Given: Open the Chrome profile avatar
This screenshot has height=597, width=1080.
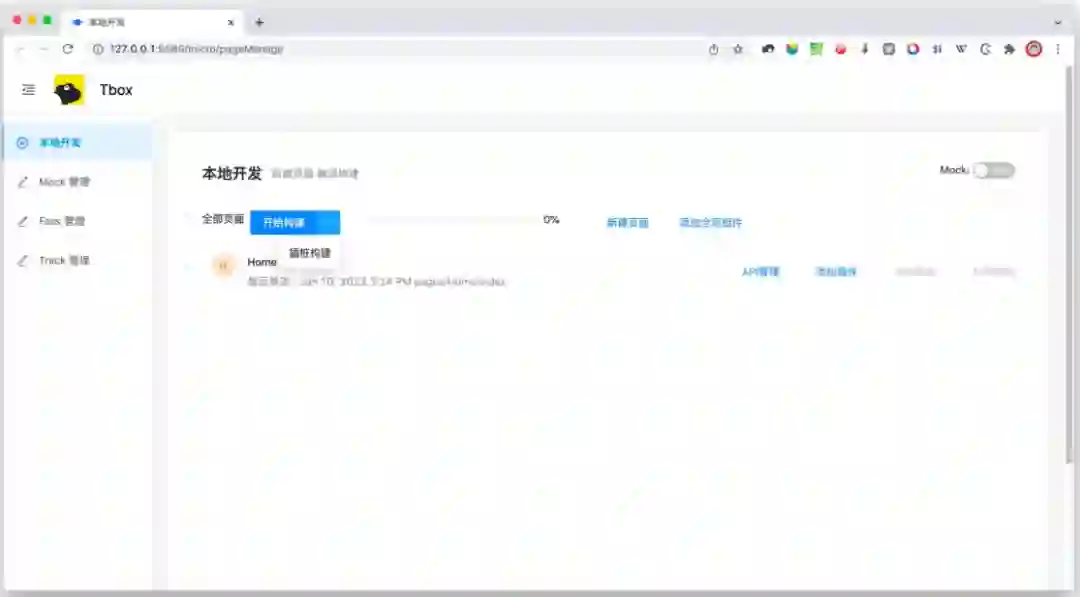Looking at the screenshot, I should tap(1034, 49).
